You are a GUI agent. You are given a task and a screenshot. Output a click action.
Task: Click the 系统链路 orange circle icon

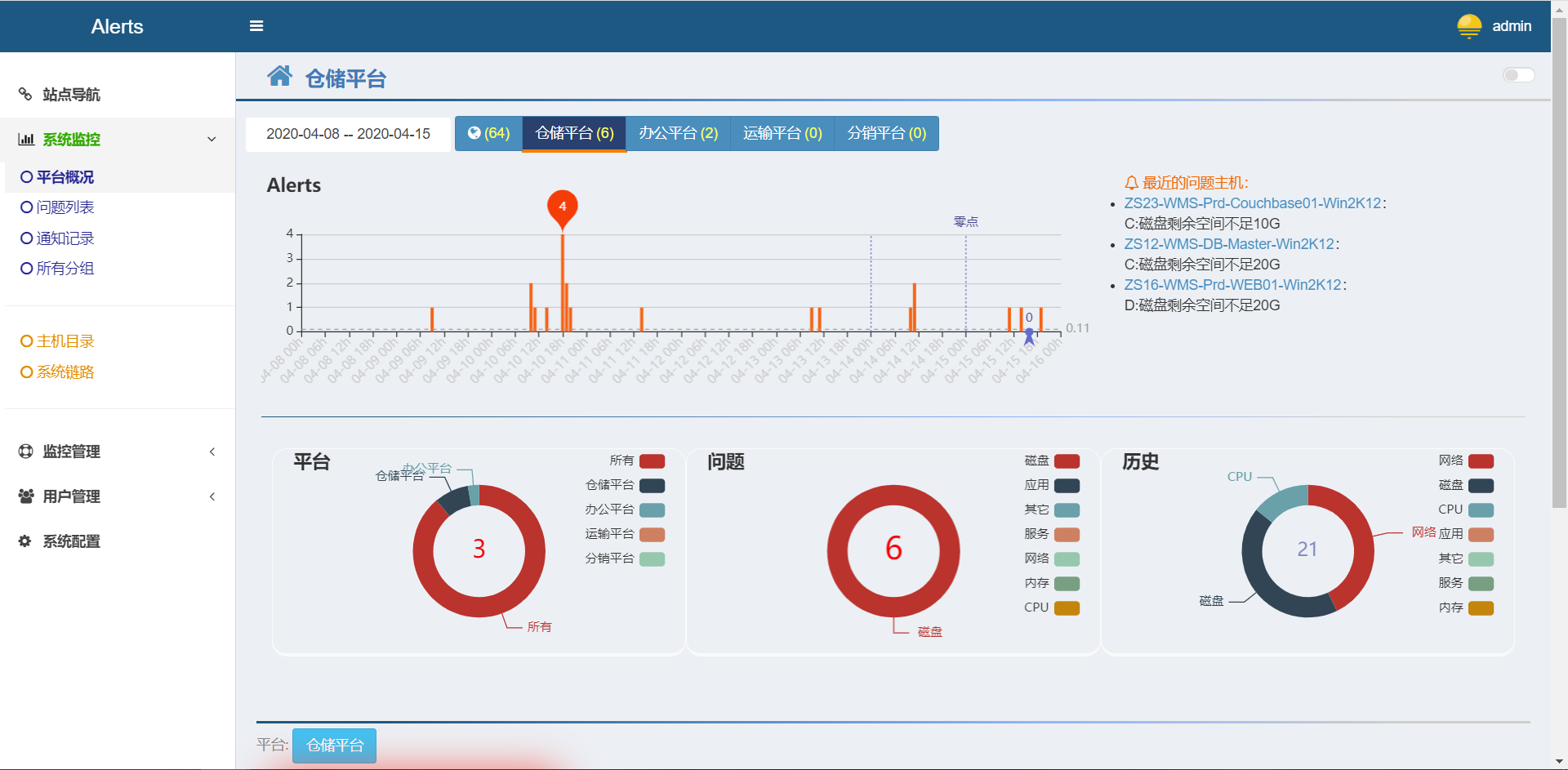click(27, 372)
